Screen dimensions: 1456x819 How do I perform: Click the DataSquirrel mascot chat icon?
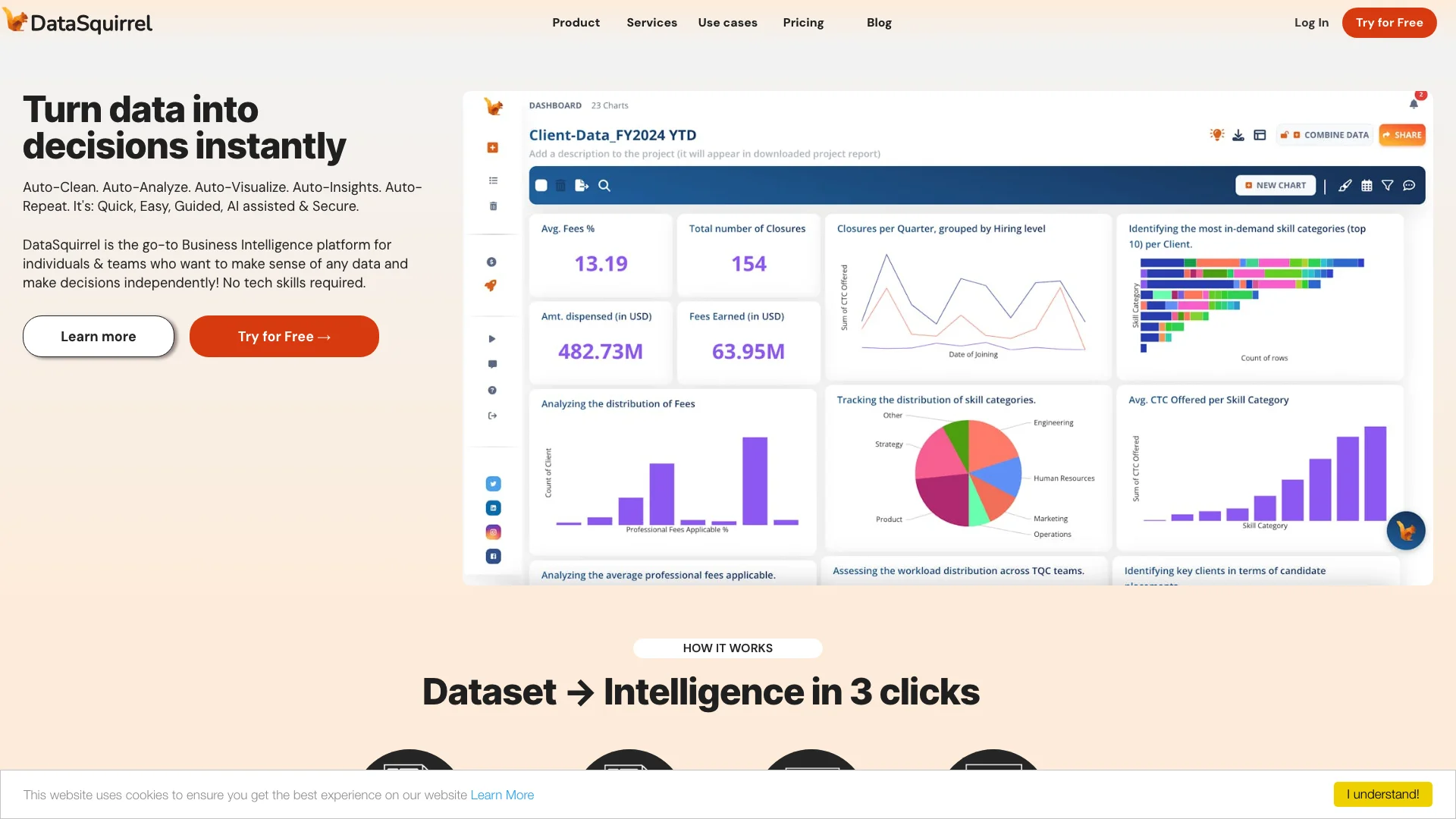coord(1406,530)
